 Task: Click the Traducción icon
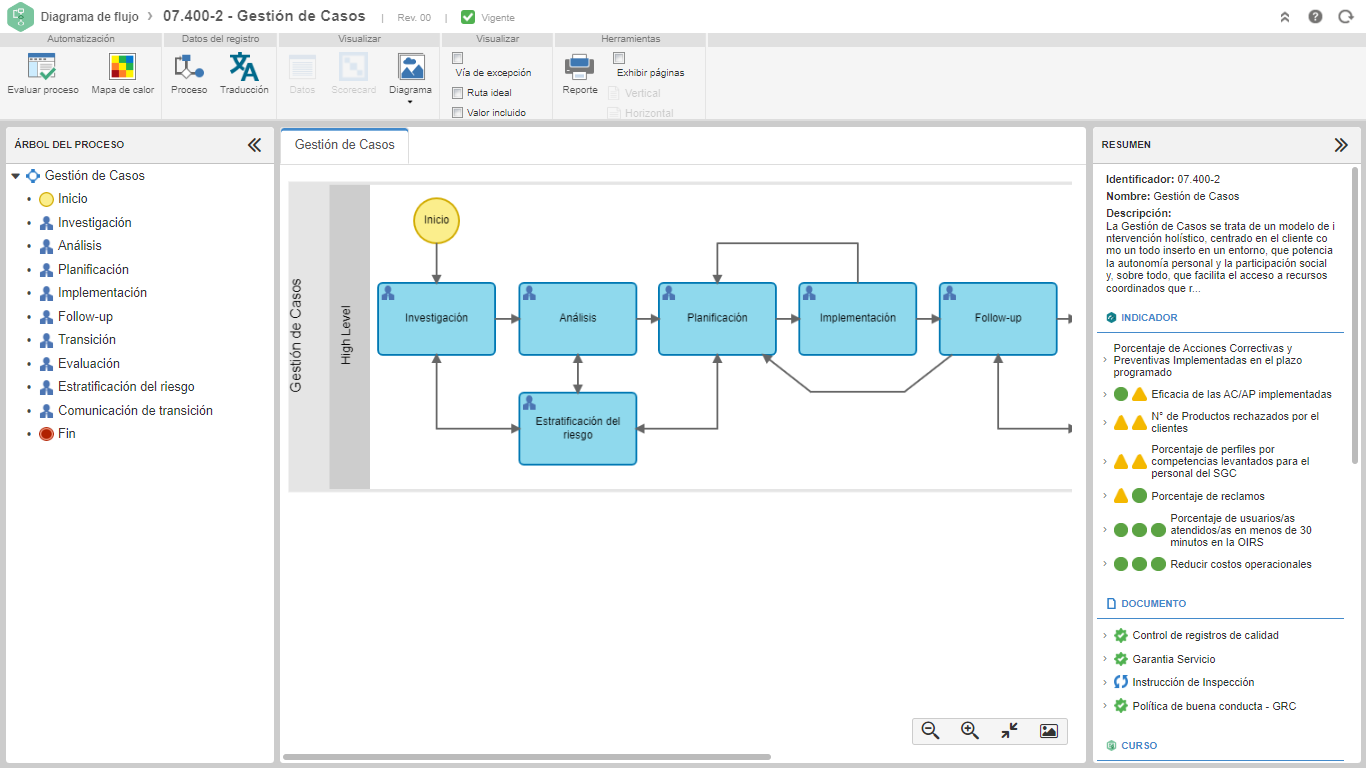click(244, 67)
